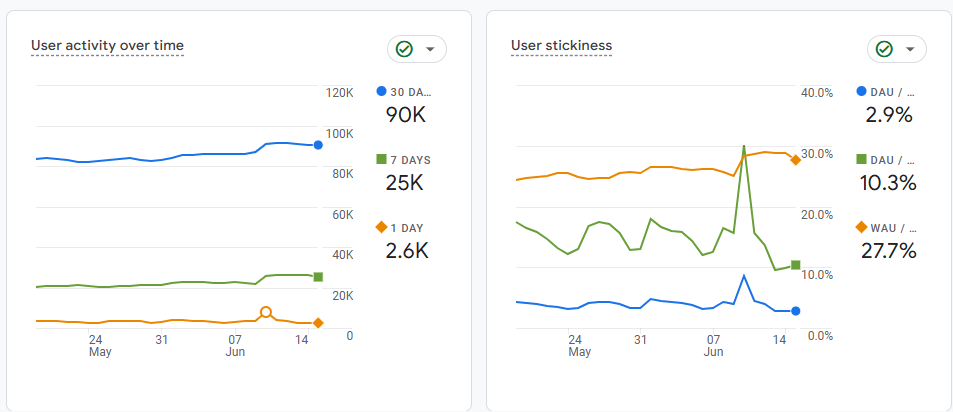
Task: Click the 07 Jun date on activity chart
Action: click(x=235, y=345)
